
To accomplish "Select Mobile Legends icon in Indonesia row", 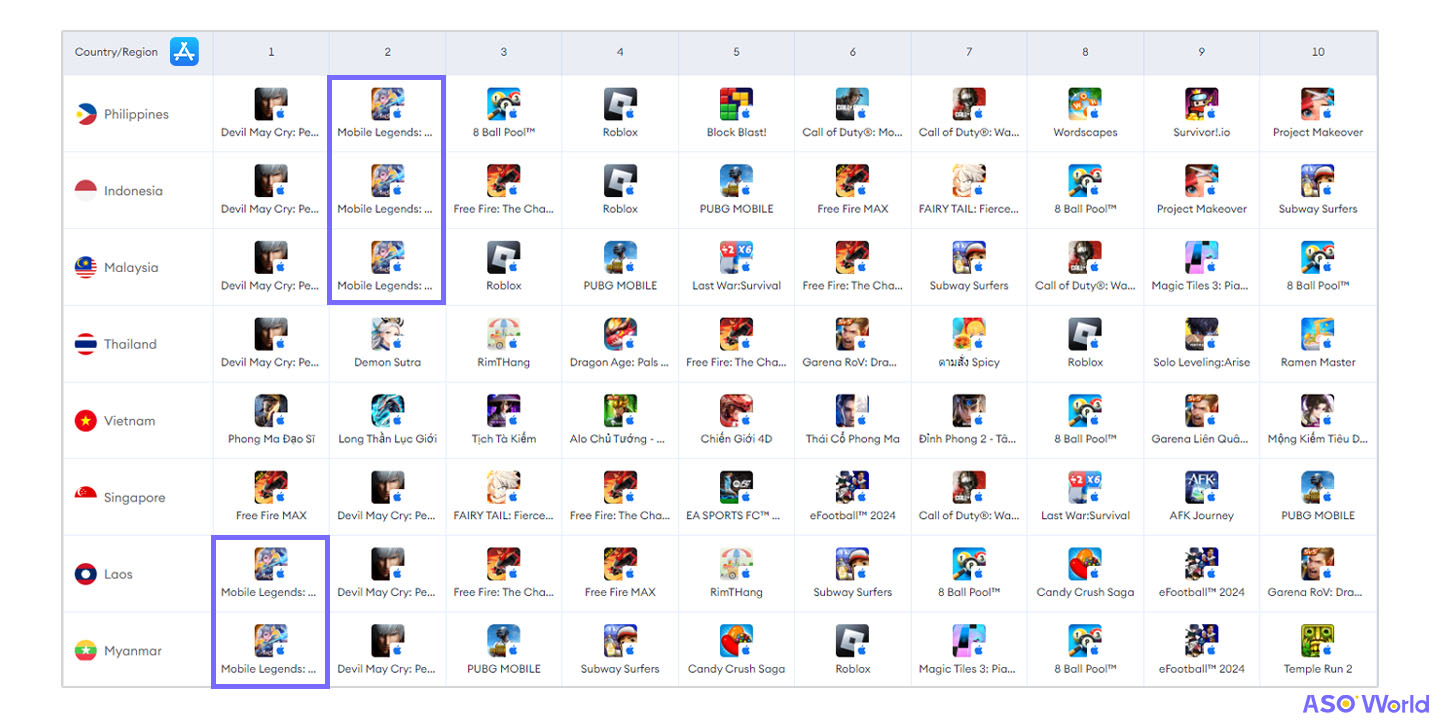I will (x=387, y=181).
